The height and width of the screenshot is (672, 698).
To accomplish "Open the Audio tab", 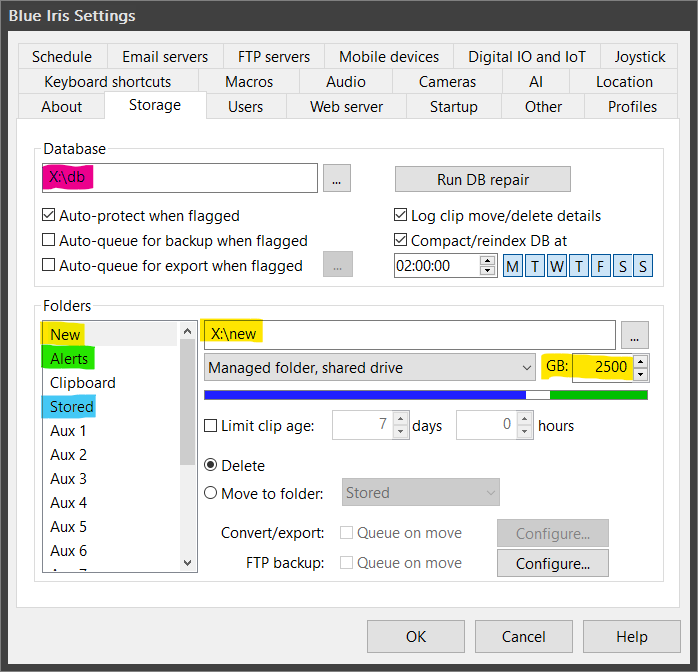I will pyautogui.click(x=346, y=81).
